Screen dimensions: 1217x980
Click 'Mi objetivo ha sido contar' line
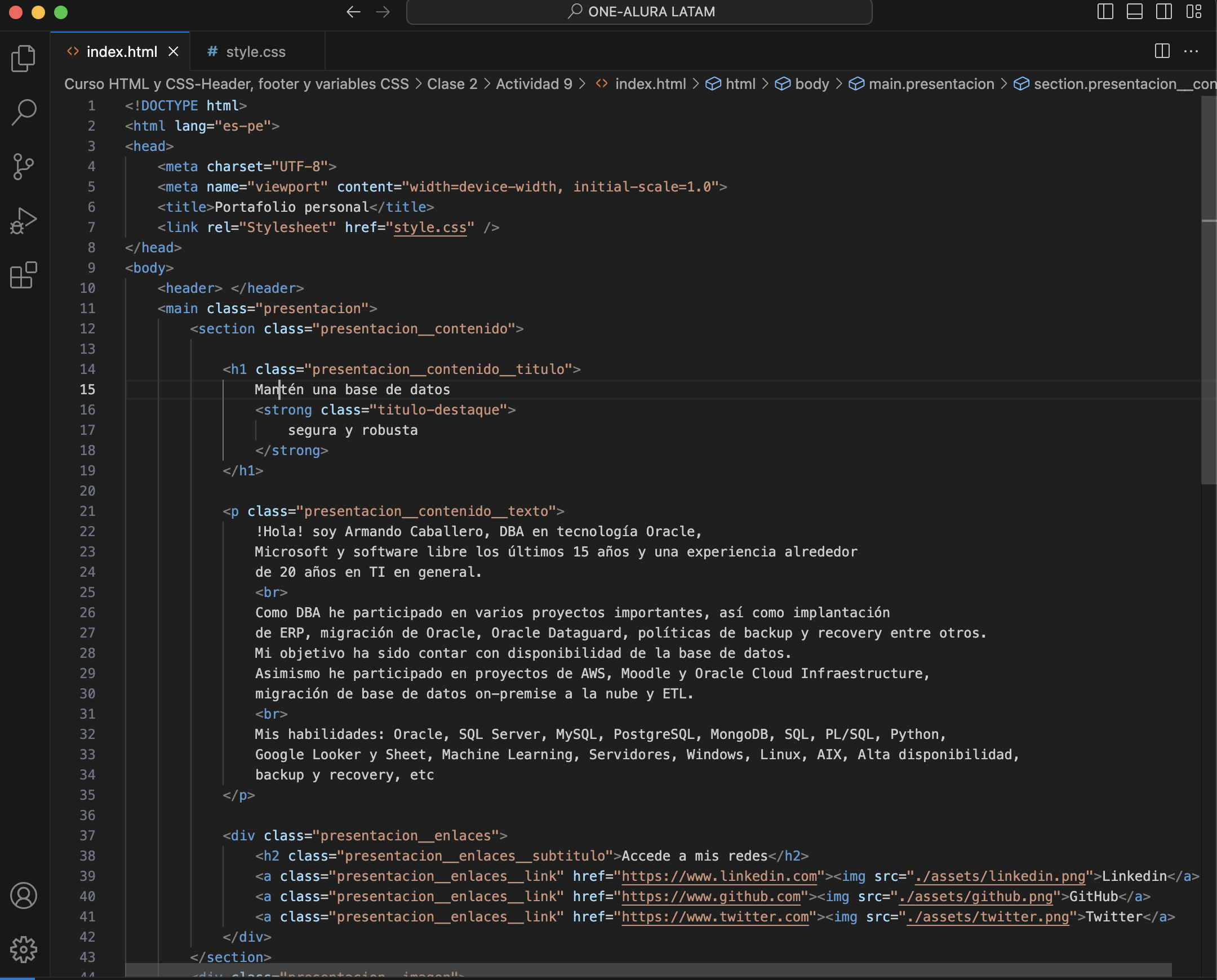pyautogui.click(x=523, y=653)
